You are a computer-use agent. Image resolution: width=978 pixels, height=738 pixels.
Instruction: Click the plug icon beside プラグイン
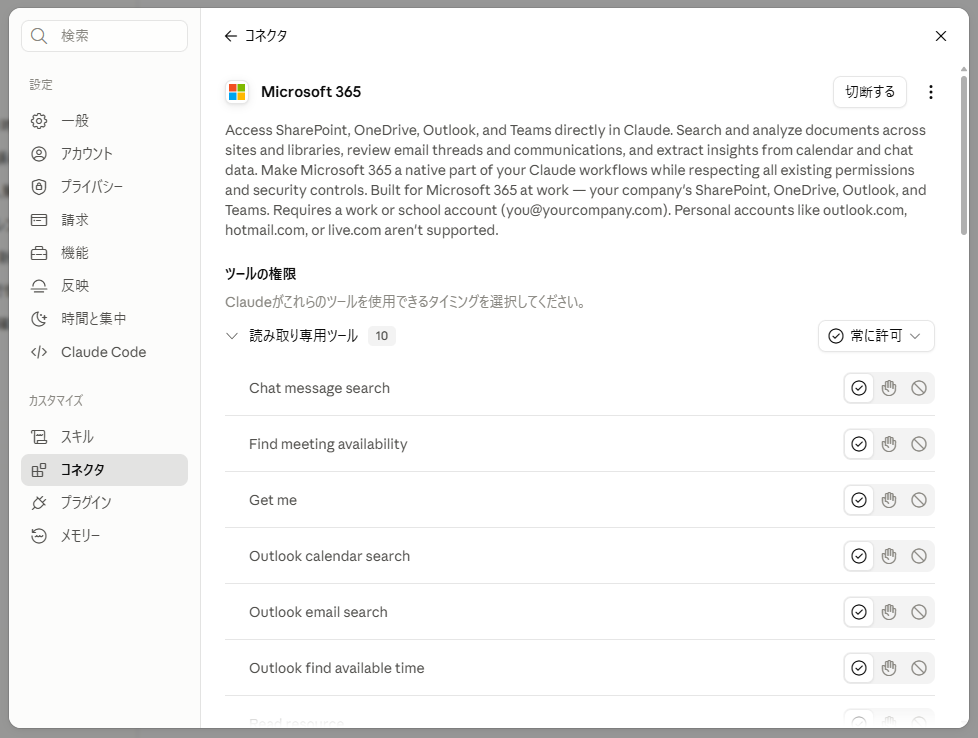click(x=39, y=503)
